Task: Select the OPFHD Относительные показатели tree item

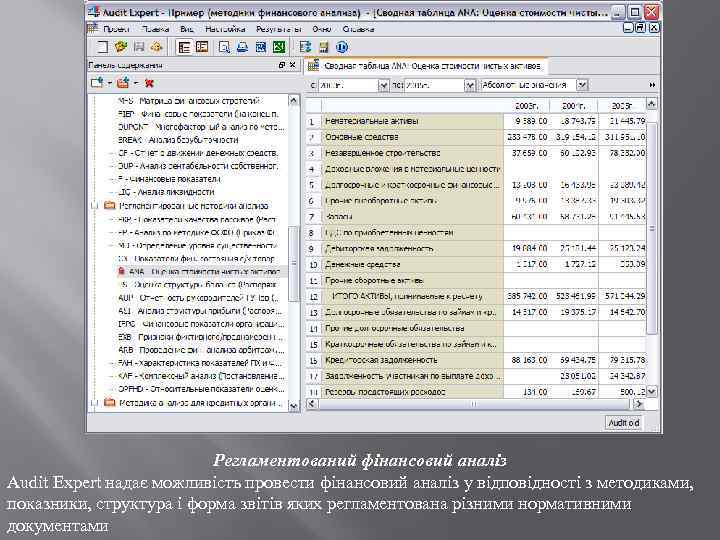Action: [201, 389]
